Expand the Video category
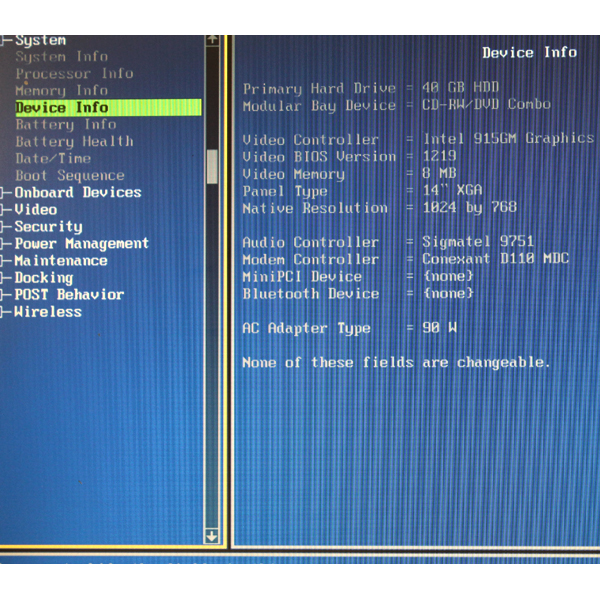 [35, 210]
